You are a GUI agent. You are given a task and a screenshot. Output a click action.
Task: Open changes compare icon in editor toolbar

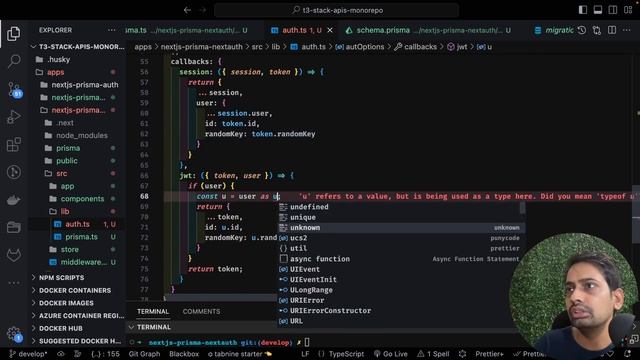coord(597,30)
